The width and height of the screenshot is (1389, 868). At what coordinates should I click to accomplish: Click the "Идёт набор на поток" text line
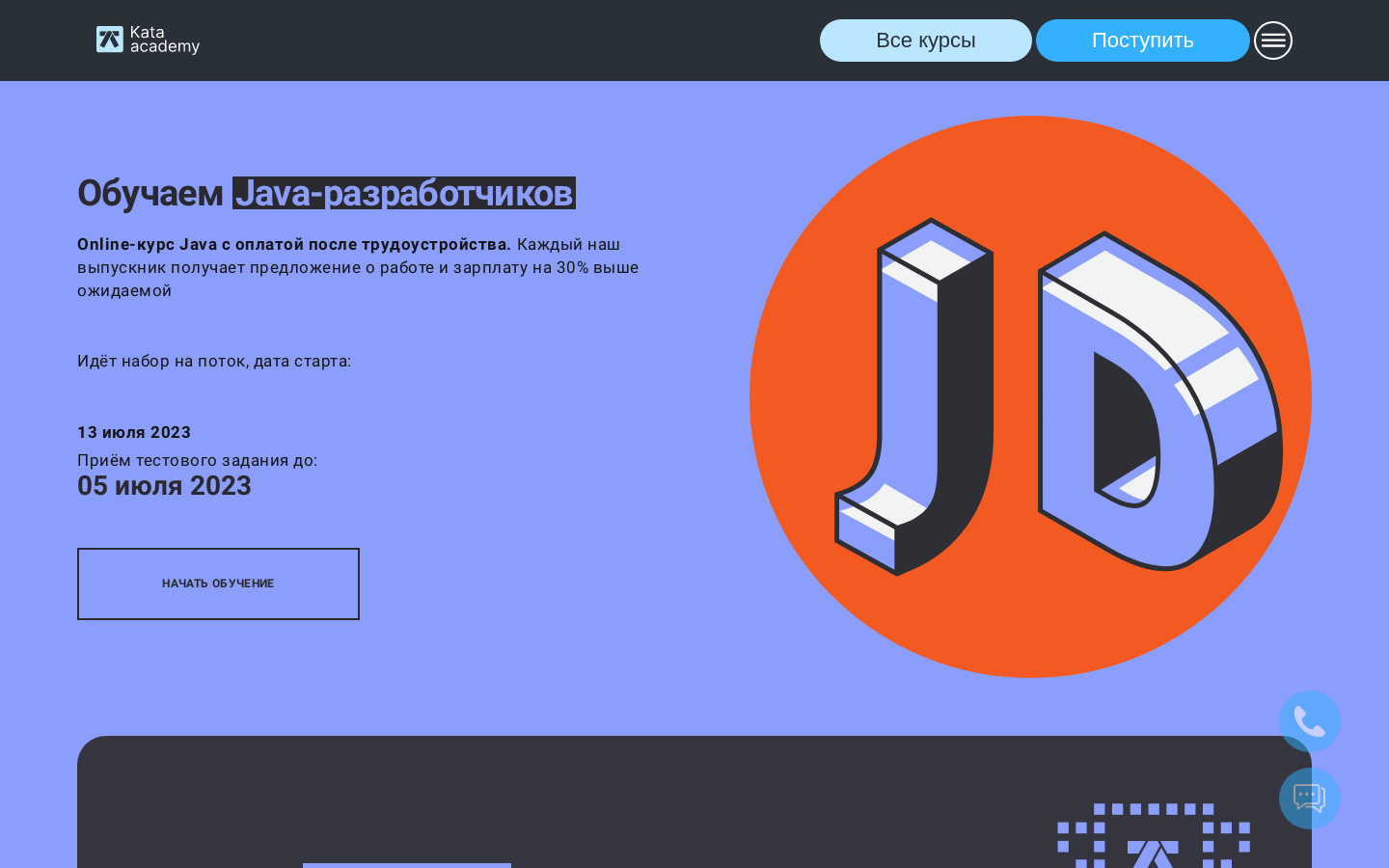tap(214, 361)
